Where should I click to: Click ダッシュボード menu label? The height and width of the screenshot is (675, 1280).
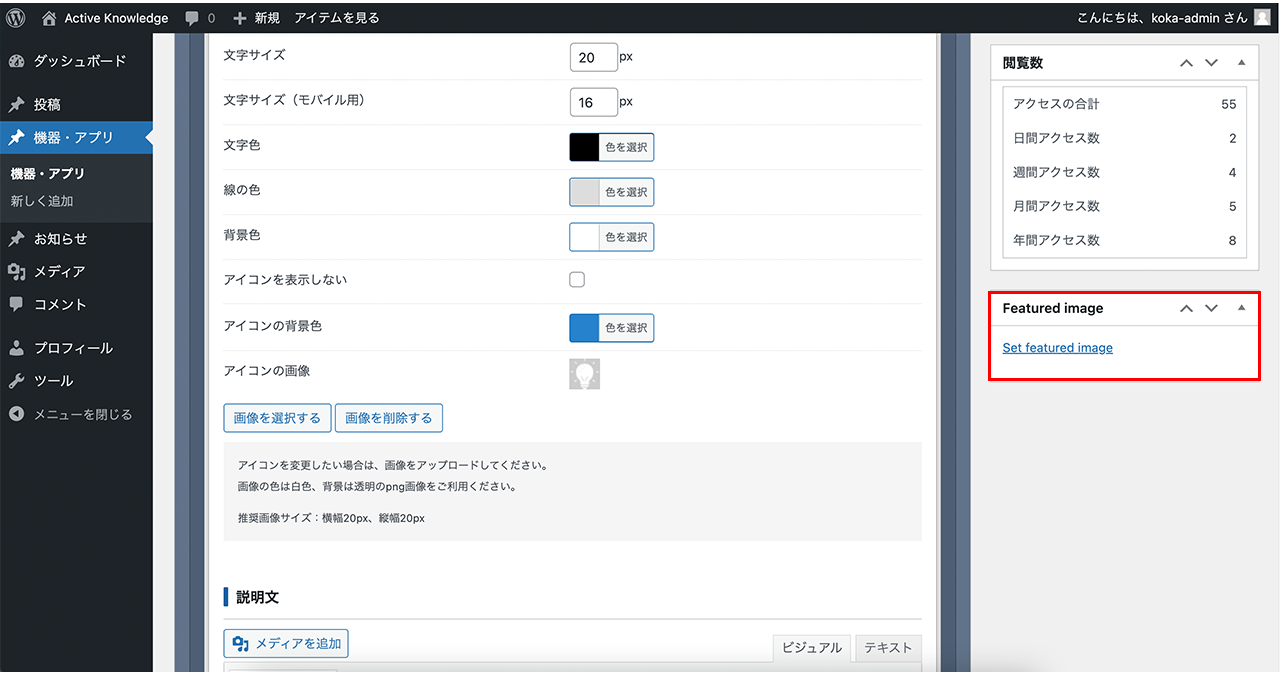80,61
